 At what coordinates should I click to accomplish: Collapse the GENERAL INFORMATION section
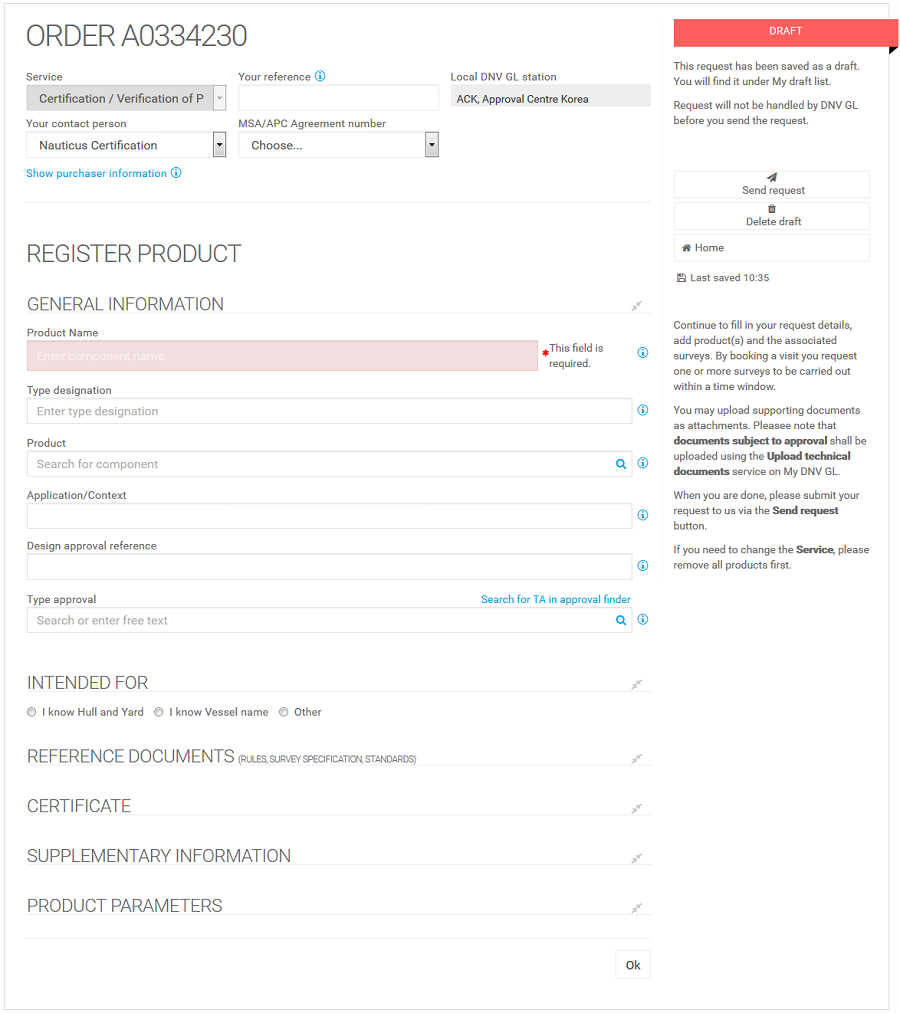(637, 306)
